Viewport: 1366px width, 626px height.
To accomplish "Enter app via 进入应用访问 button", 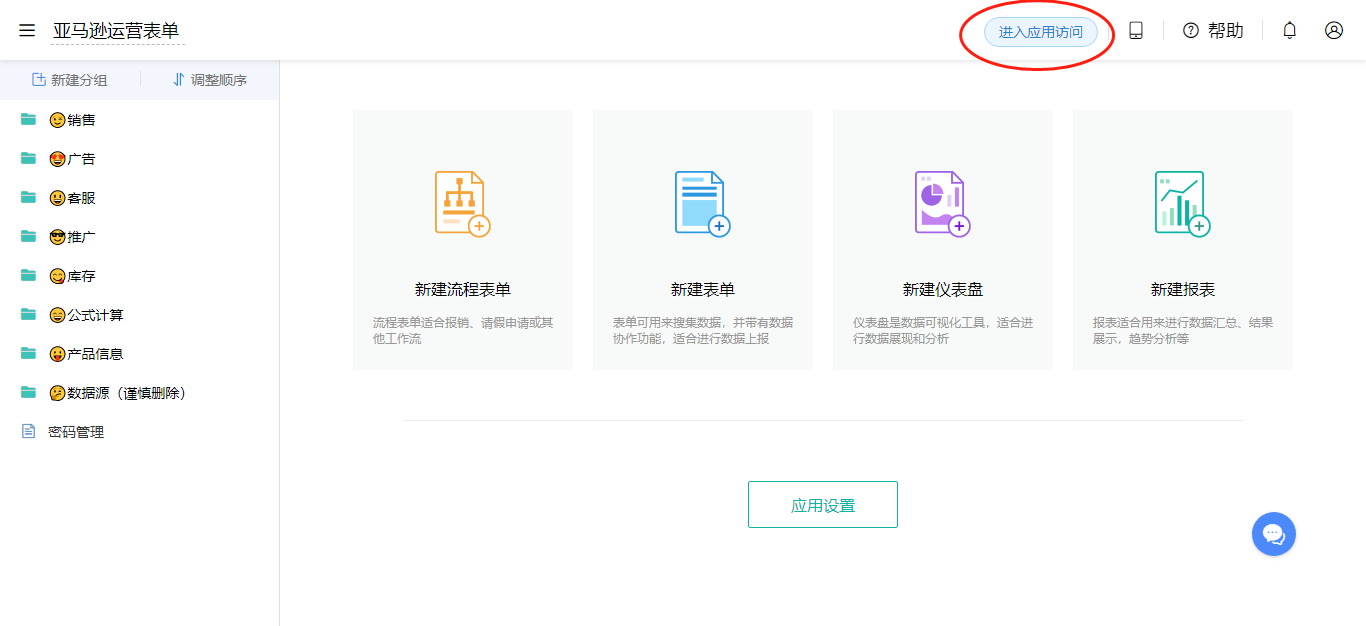I will click(1041, 32).
